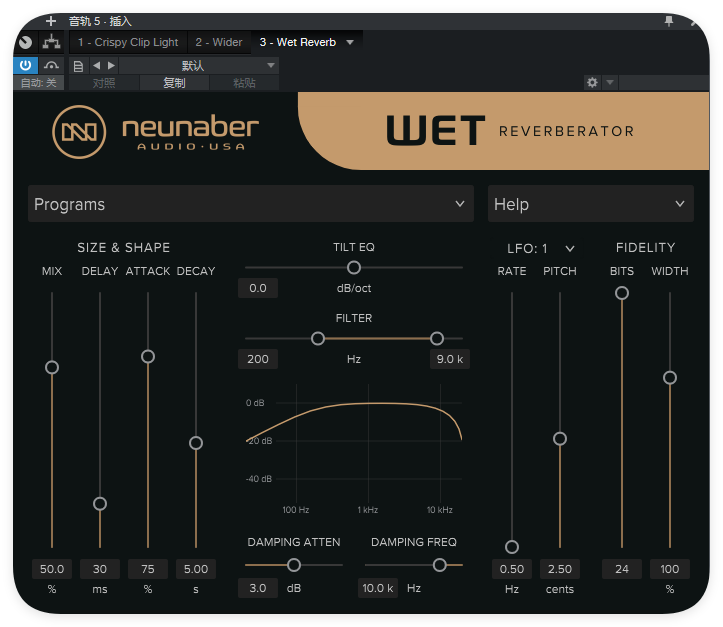This screenshot has width=723, height=627.
Task: Click the LFO PITCH slider handle
Action: tap(560, 438)
